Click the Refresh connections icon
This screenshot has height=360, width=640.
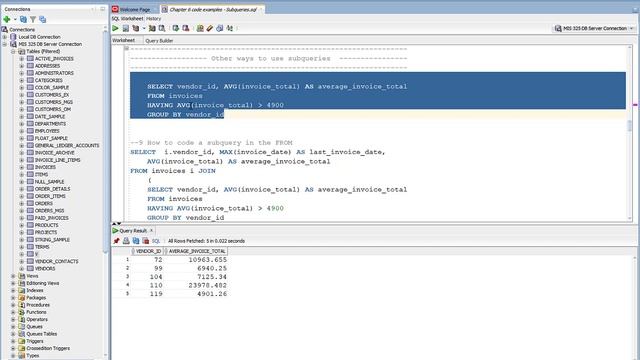[23, 19]
